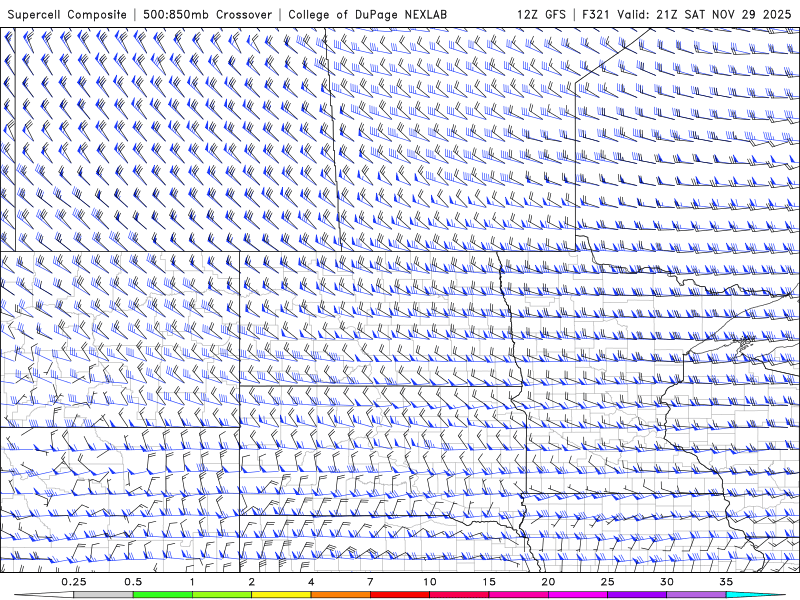This screenshot has height=600, width=800.
Task: Click the "25" legend value
Action: coord(607,582)
